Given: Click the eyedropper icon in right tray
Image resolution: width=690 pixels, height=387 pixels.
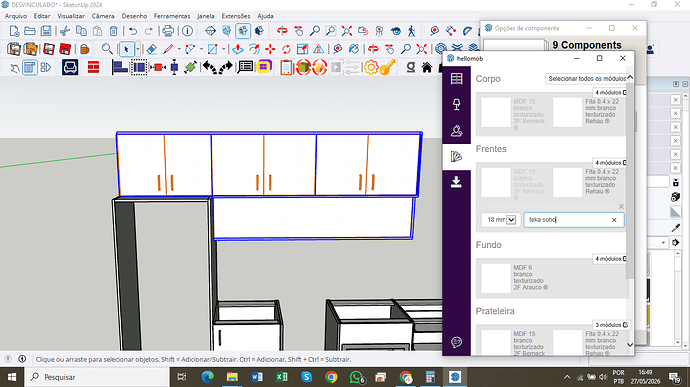Looking at the screenshot, I should click(x=675, y=228).
